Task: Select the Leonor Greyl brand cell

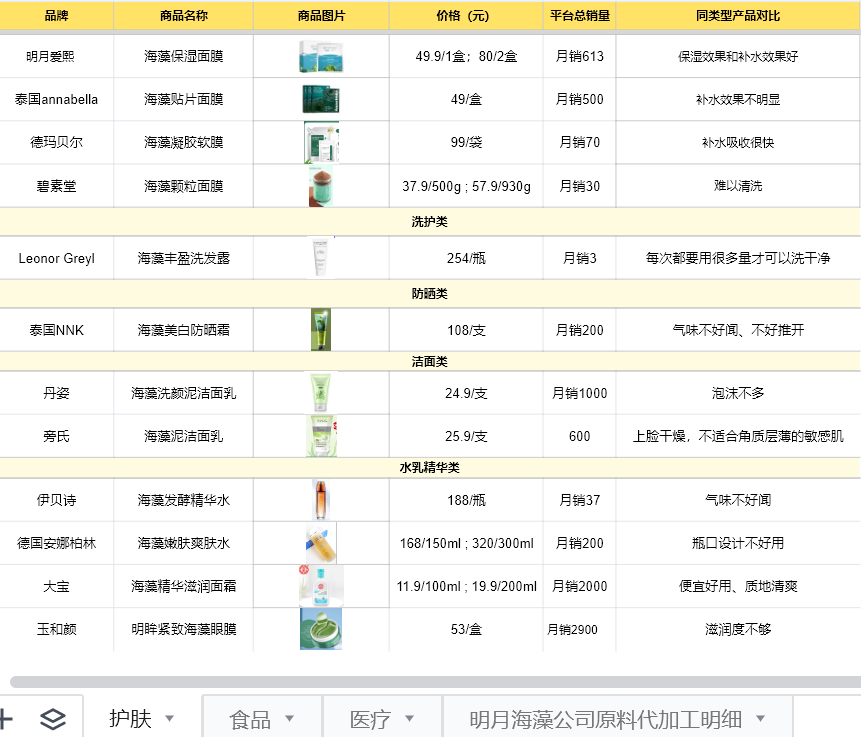Action: (x=57, y=258)
